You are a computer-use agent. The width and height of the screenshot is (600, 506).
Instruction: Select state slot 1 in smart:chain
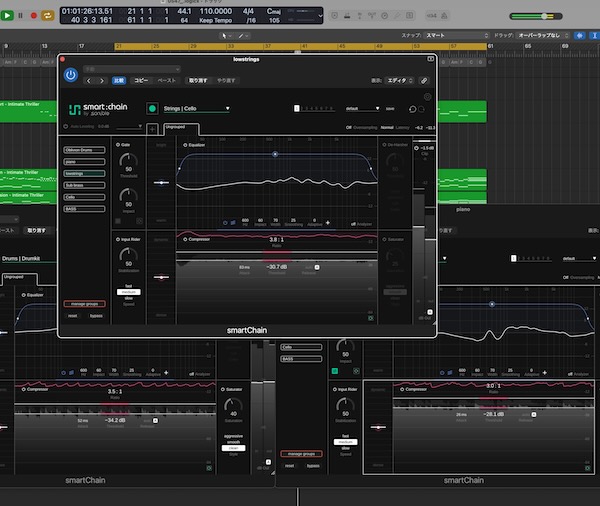coord(297,109)
